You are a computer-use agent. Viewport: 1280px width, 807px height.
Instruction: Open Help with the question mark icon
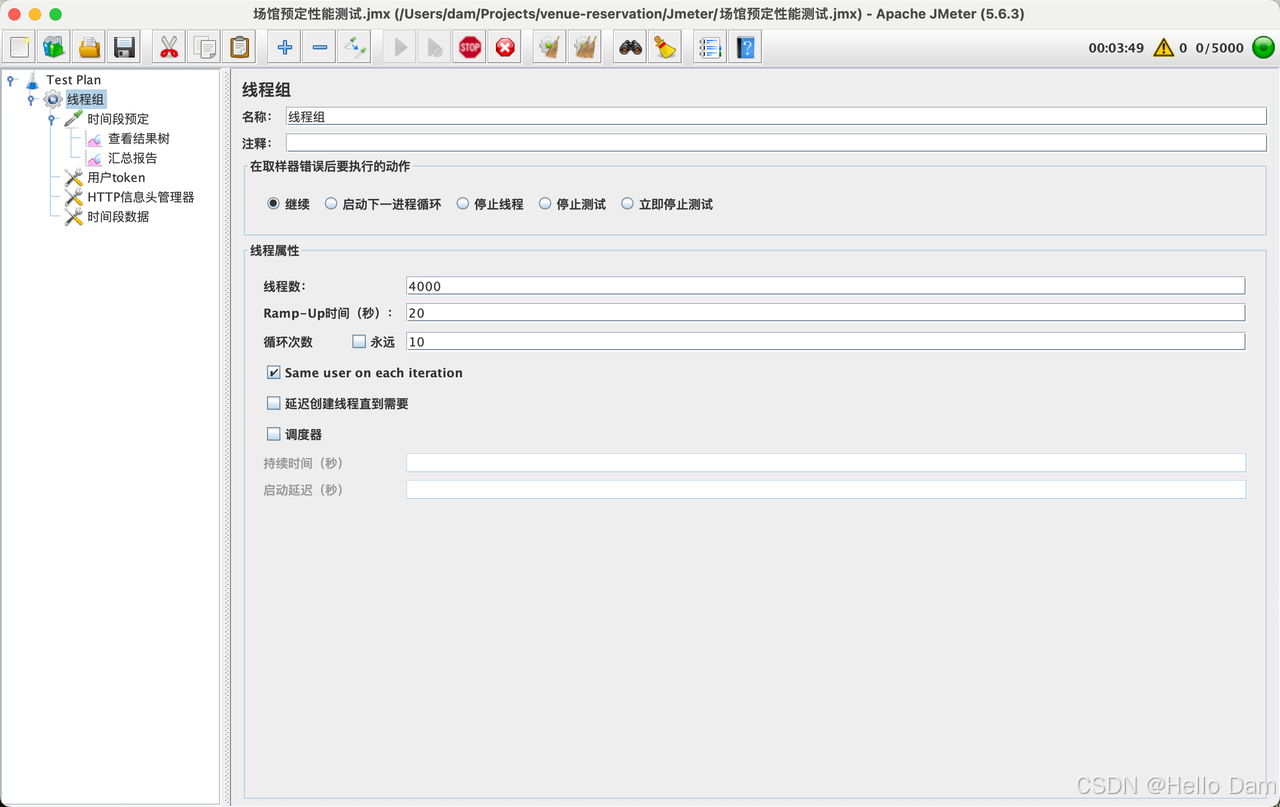(x=745, y=47)
